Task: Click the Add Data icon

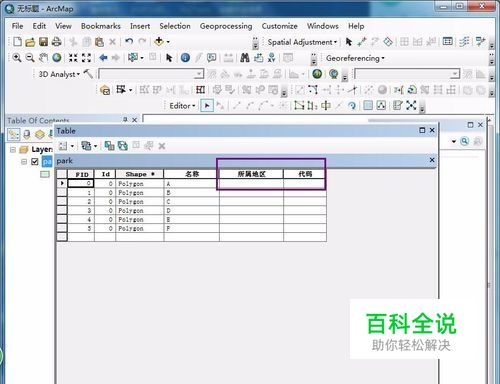Action: coord(159,41)
